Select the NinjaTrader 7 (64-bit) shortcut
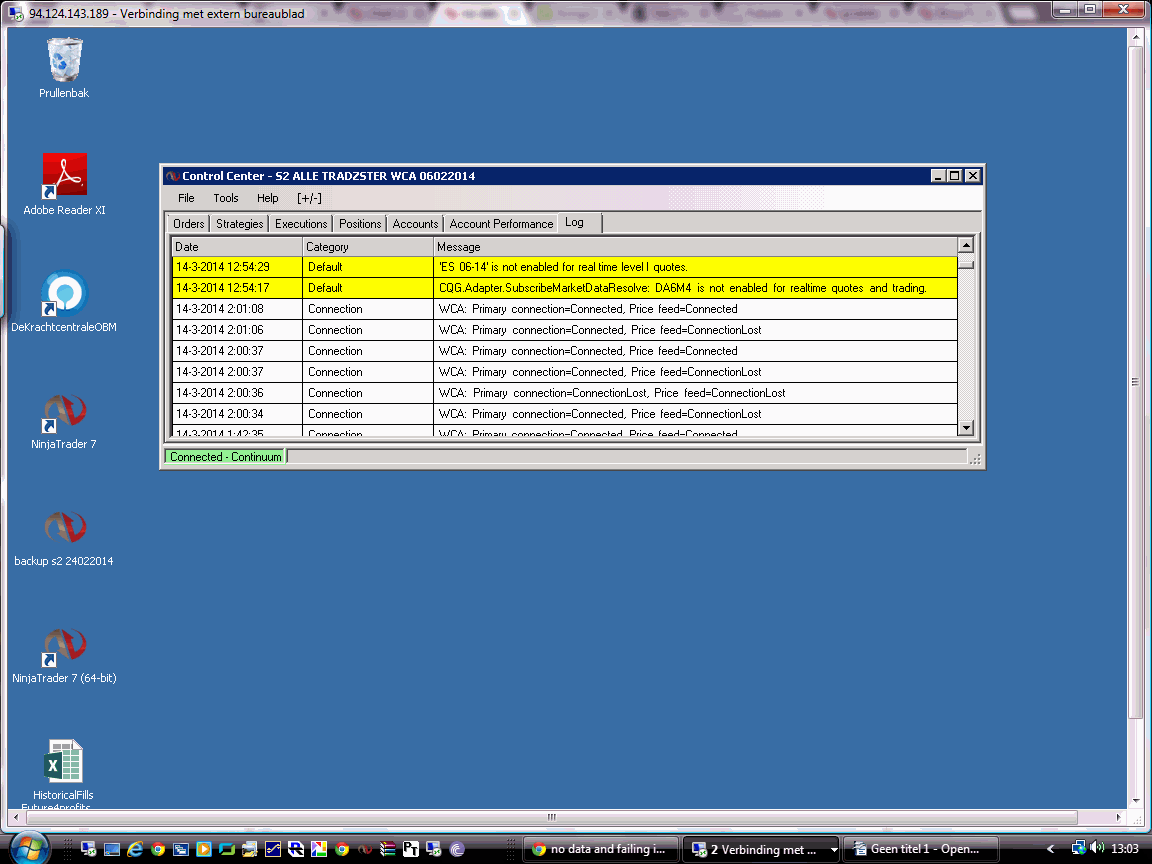Viewport: 1152px width, 864px height. [x=64, y=654]
